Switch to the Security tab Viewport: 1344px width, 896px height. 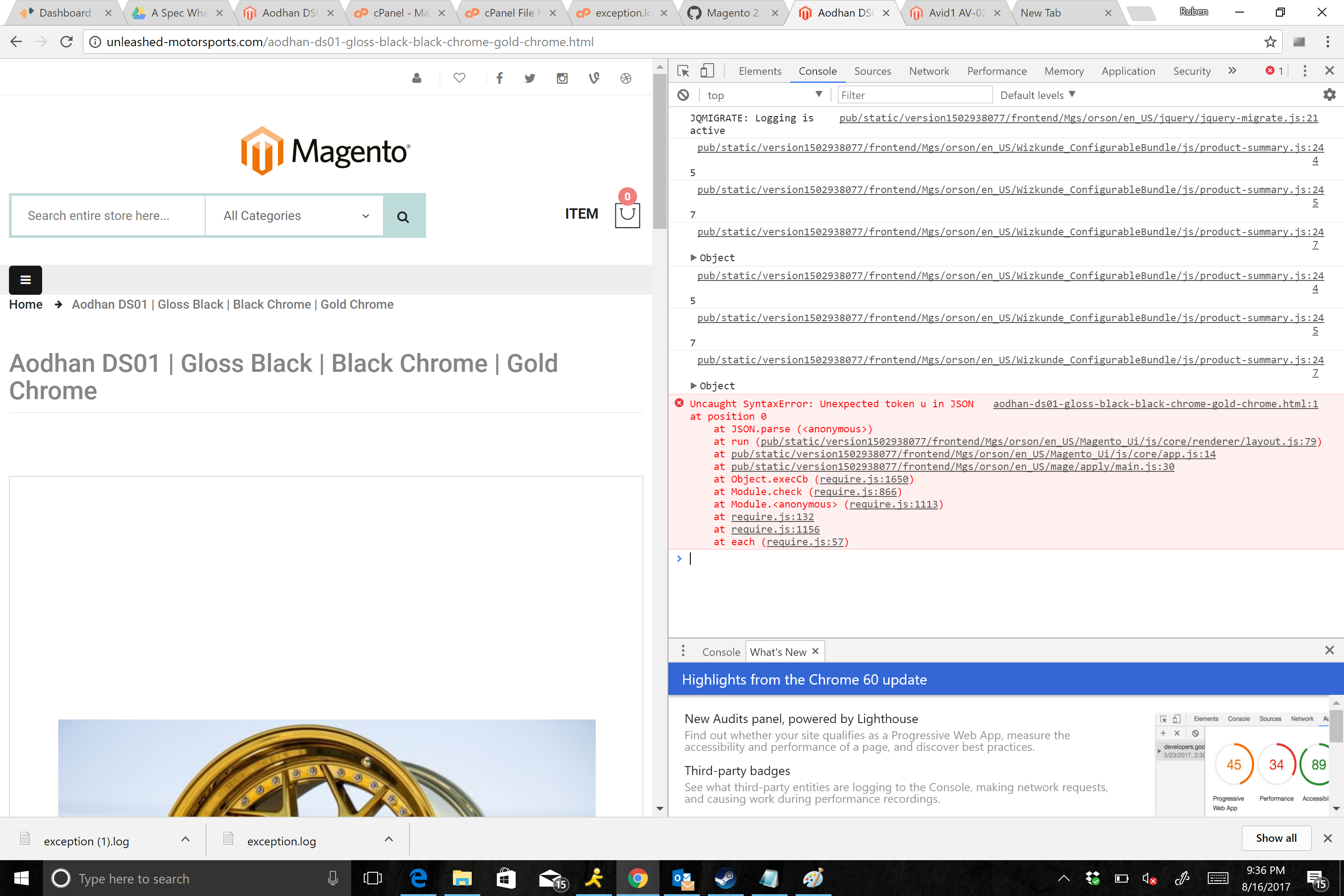(x=1191, y=71)
